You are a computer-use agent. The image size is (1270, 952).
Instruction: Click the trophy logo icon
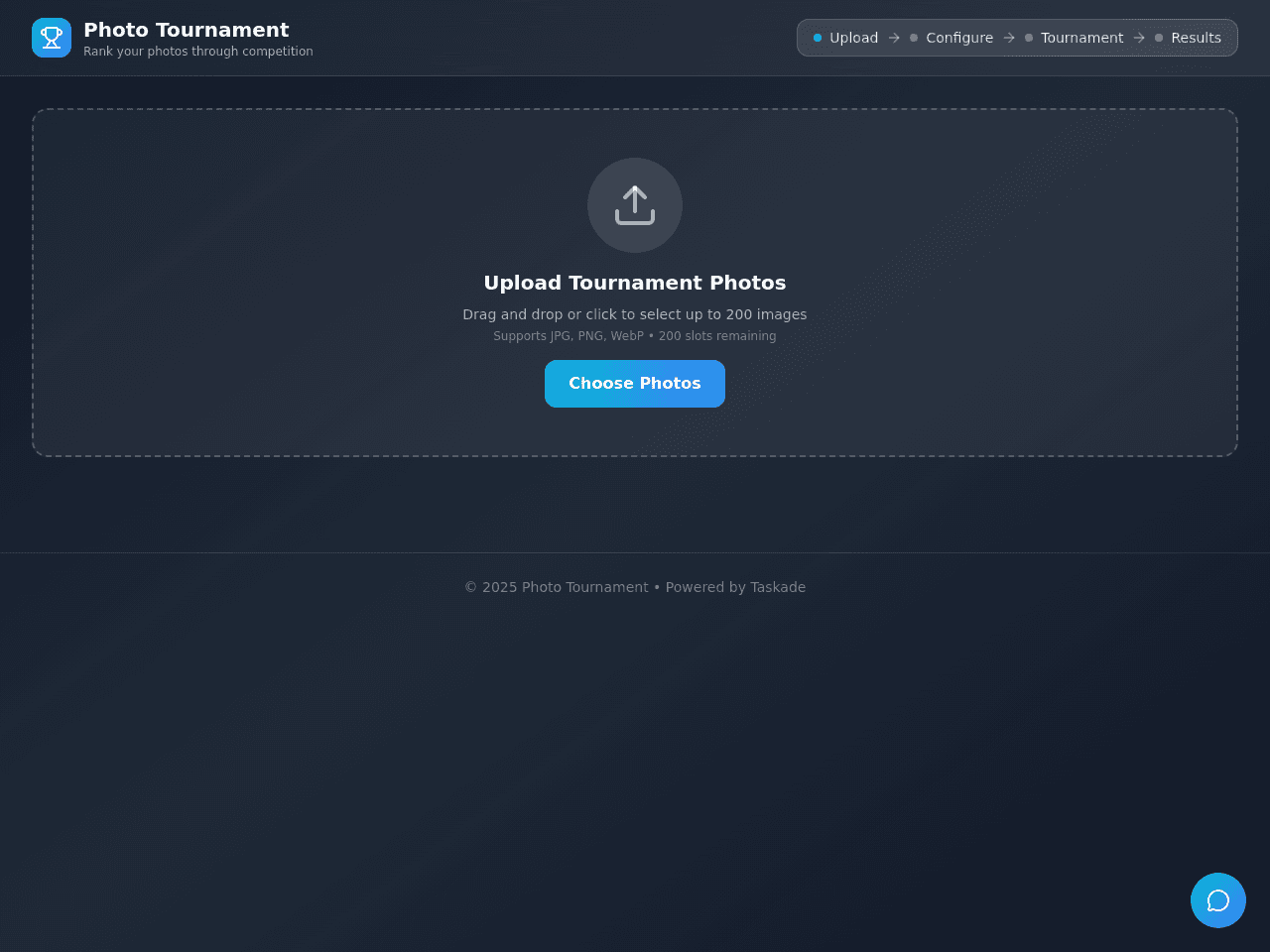pos(52,38)
